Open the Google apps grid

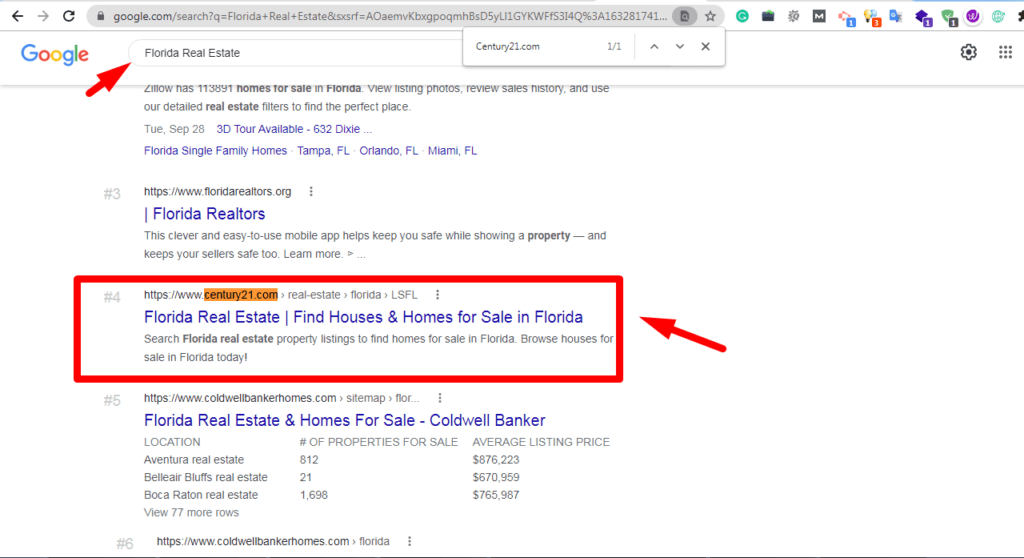(1005, 52)
